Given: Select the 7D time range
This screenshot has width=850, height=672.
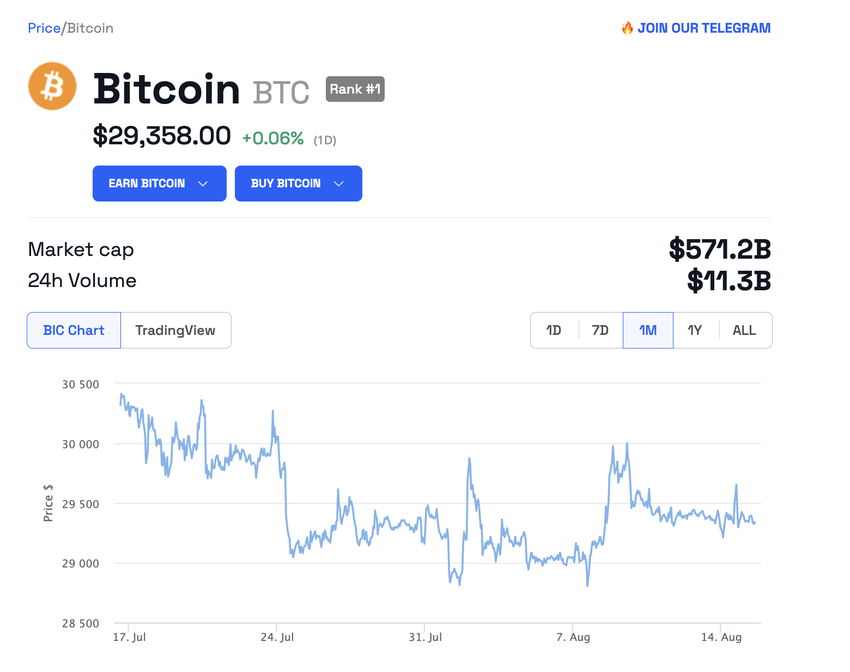Looking at the screenshot, I should [600, 330].
